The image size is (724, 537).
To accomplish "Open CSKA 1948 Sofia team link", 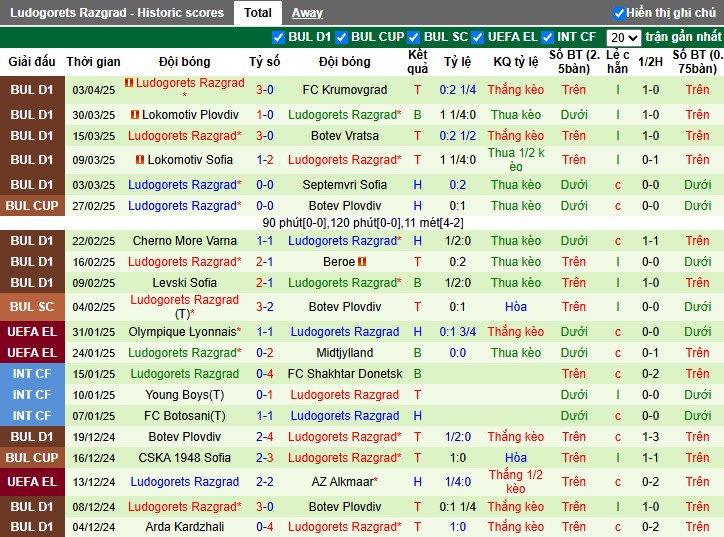I will tap(185, 458).
